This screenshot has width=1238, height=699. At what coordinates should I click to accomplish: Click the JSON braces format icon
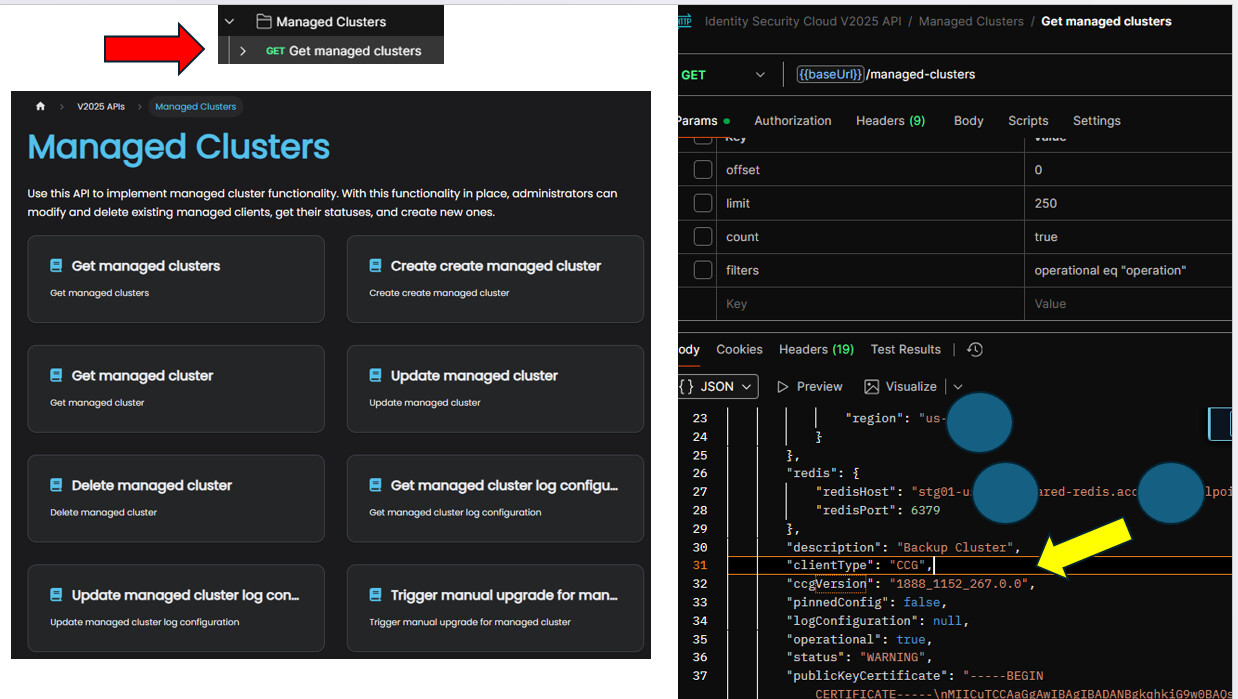(686, 386)
